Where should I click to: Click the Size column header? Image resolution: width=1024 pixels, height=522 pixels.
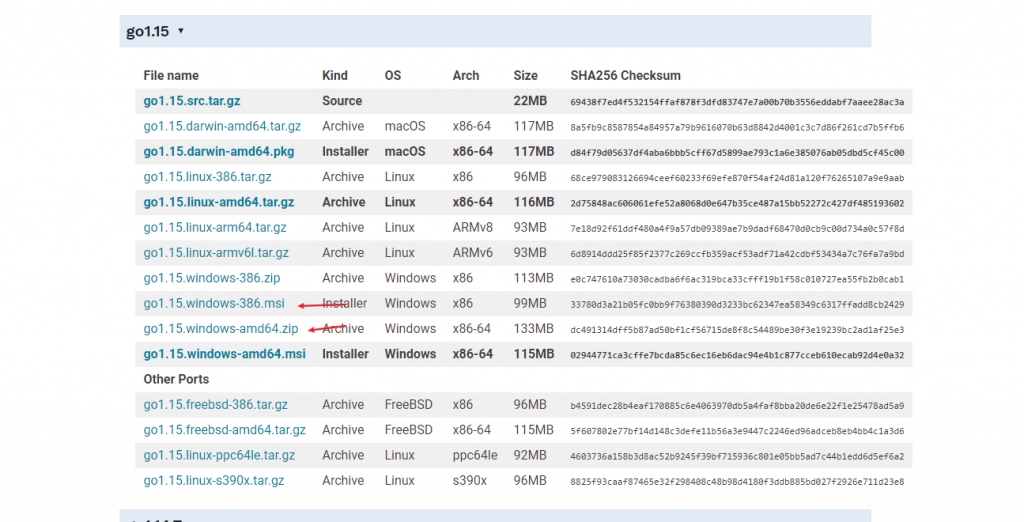(526, 76)
